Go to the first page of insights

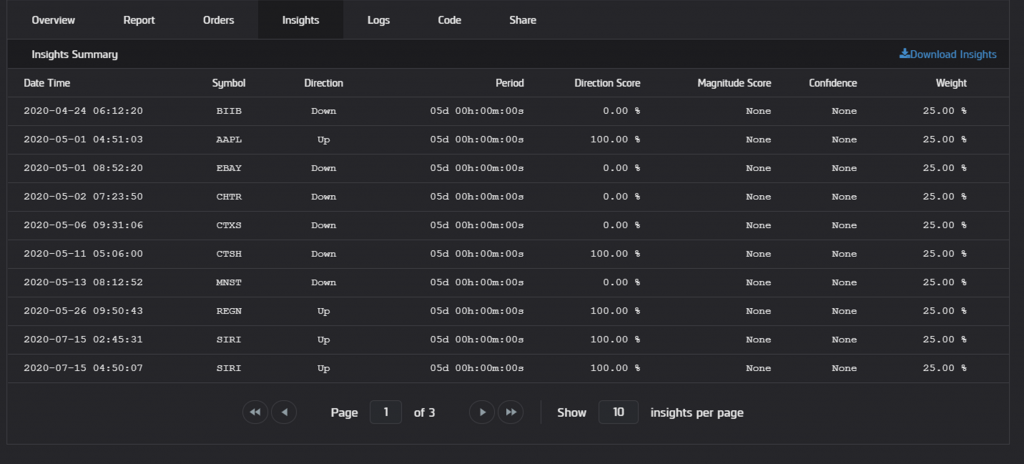255,412
